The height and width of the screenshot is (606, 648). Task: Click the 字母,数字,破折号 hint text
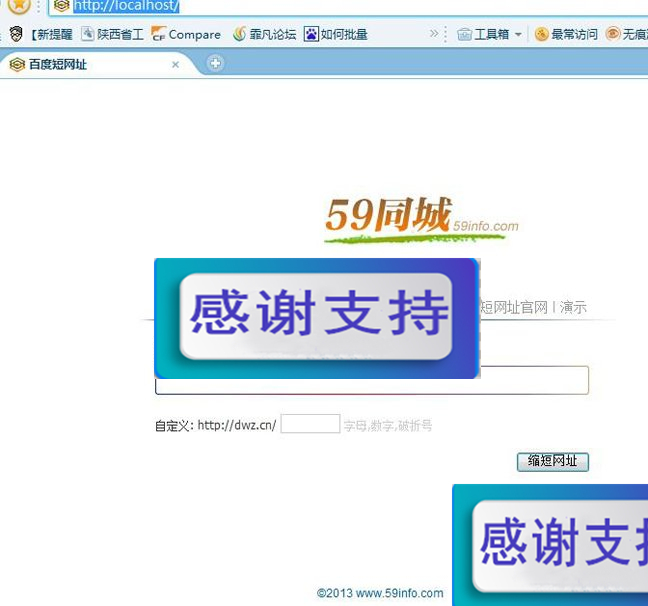point(388,425)
